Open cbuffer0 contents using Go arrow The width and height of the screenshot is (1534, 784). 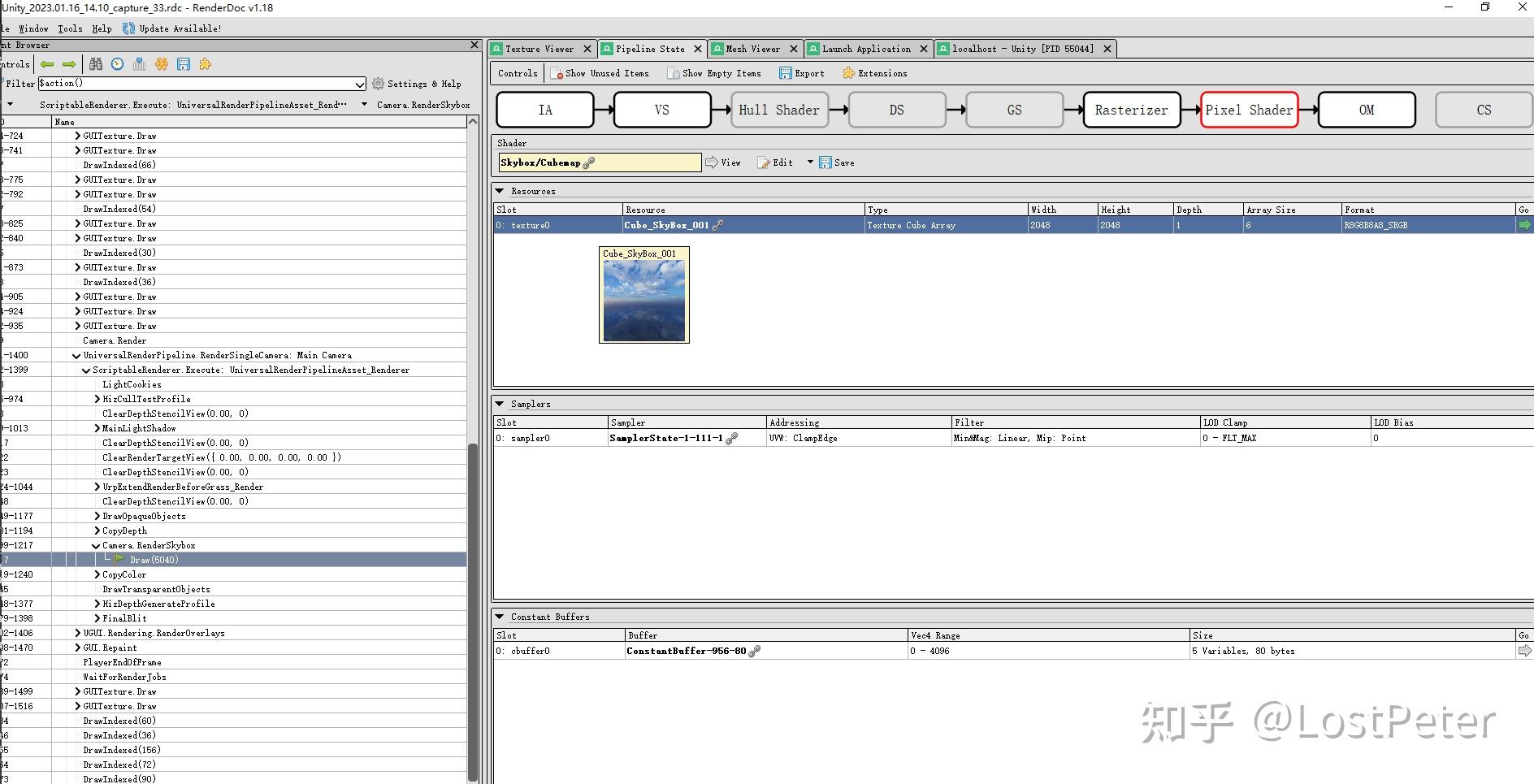1524,651
